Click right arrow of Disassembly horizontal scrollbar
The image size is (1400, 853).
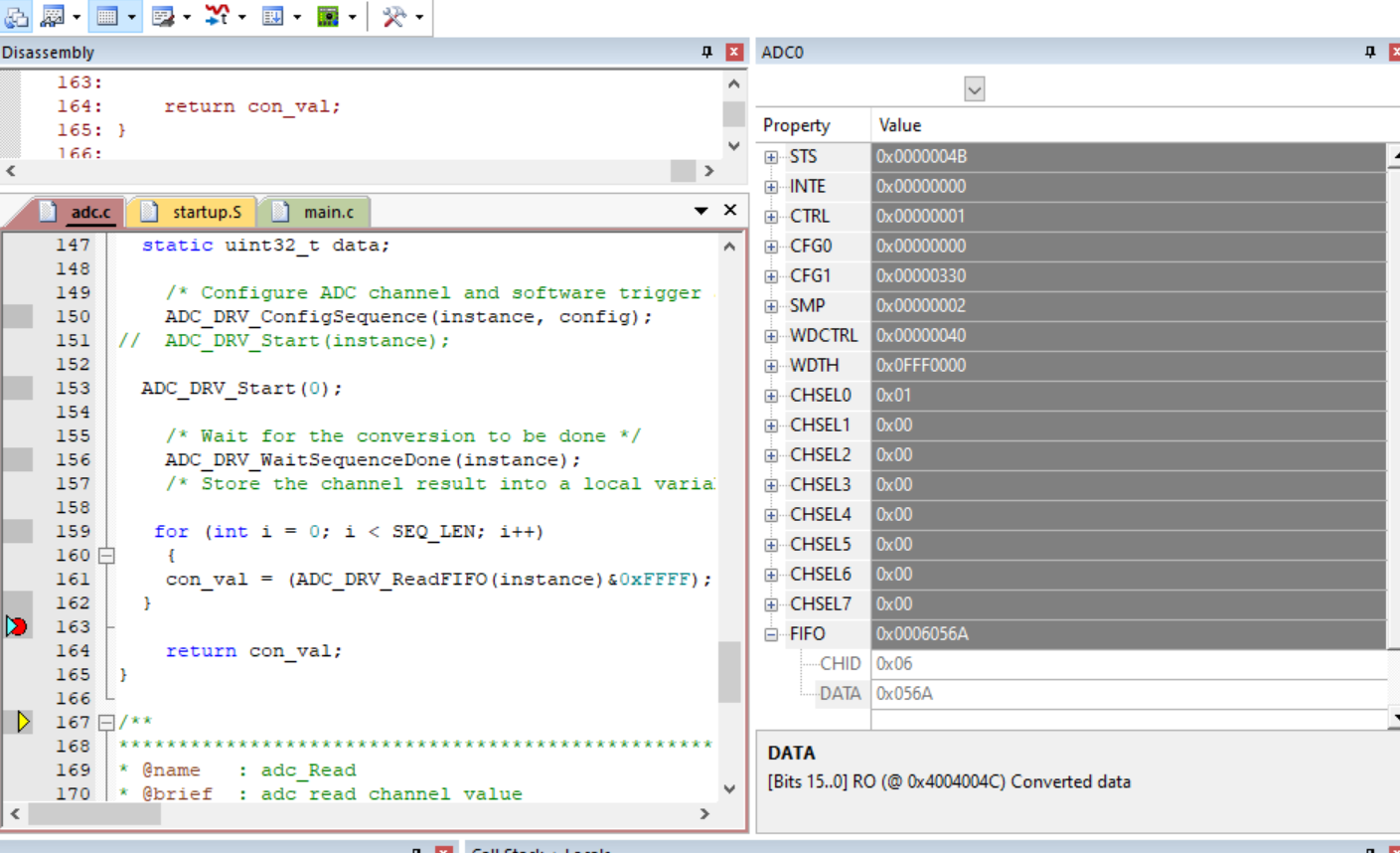pyautogui.click(x=708, y=171)
